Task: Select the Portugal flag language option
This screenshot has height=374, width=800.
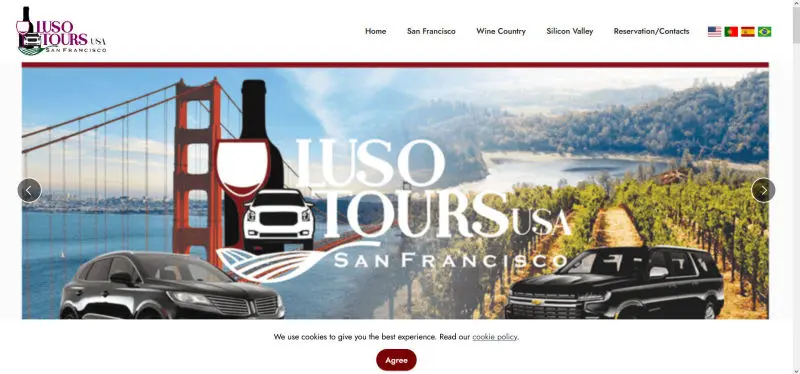Action: (x=731, y=32)
